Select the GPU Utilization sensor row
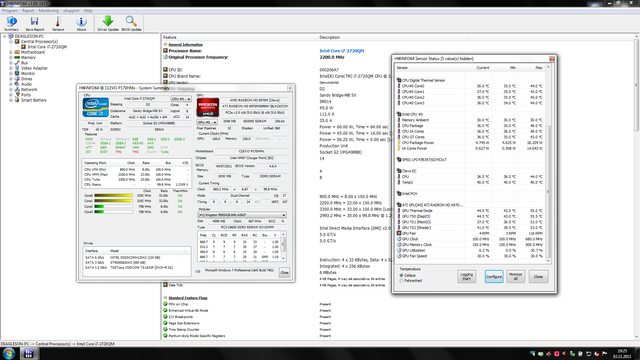 (x=470, y=250)
